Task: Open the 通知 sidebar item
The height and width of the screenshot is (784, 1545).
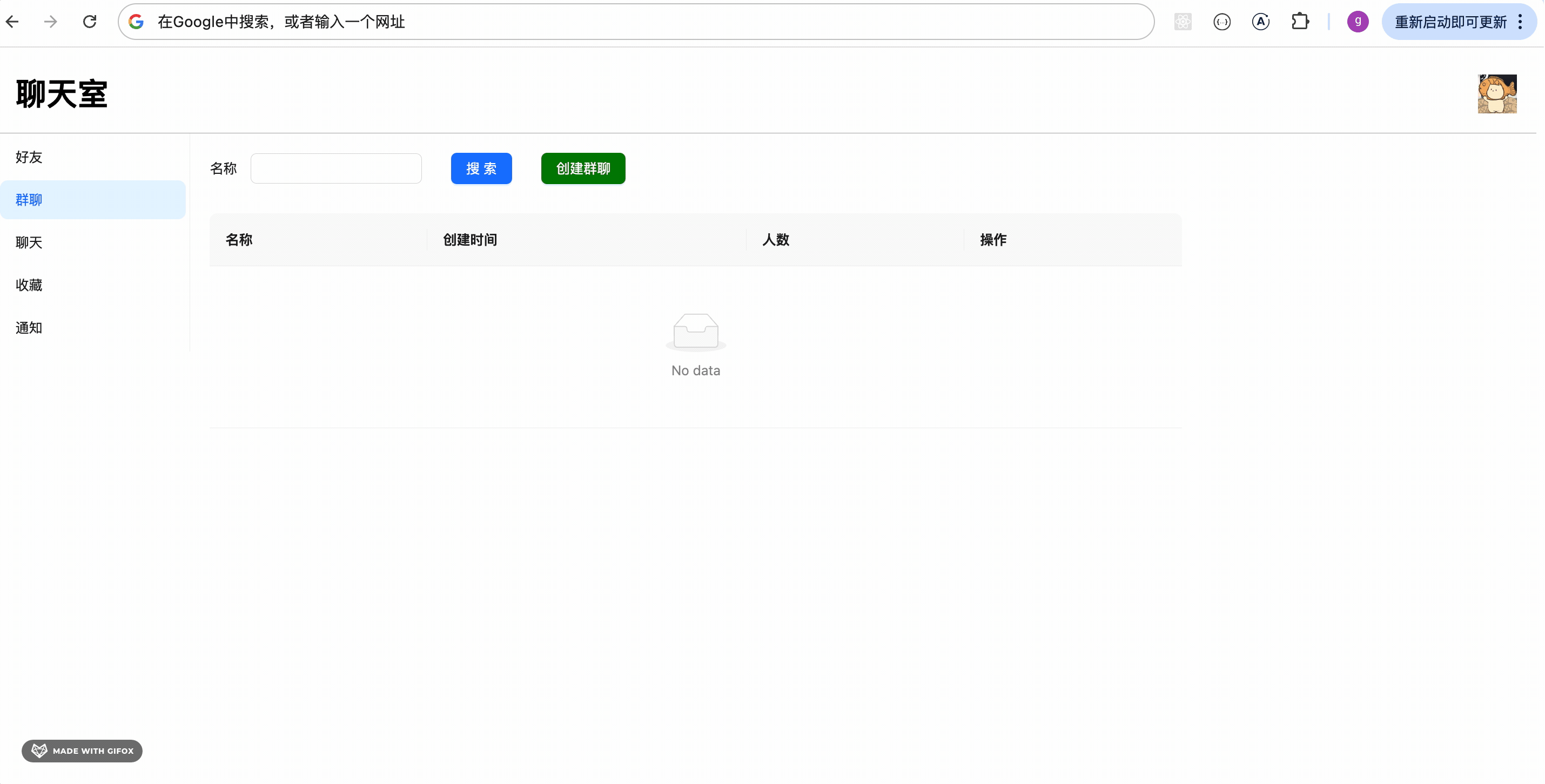Action: 29,328
